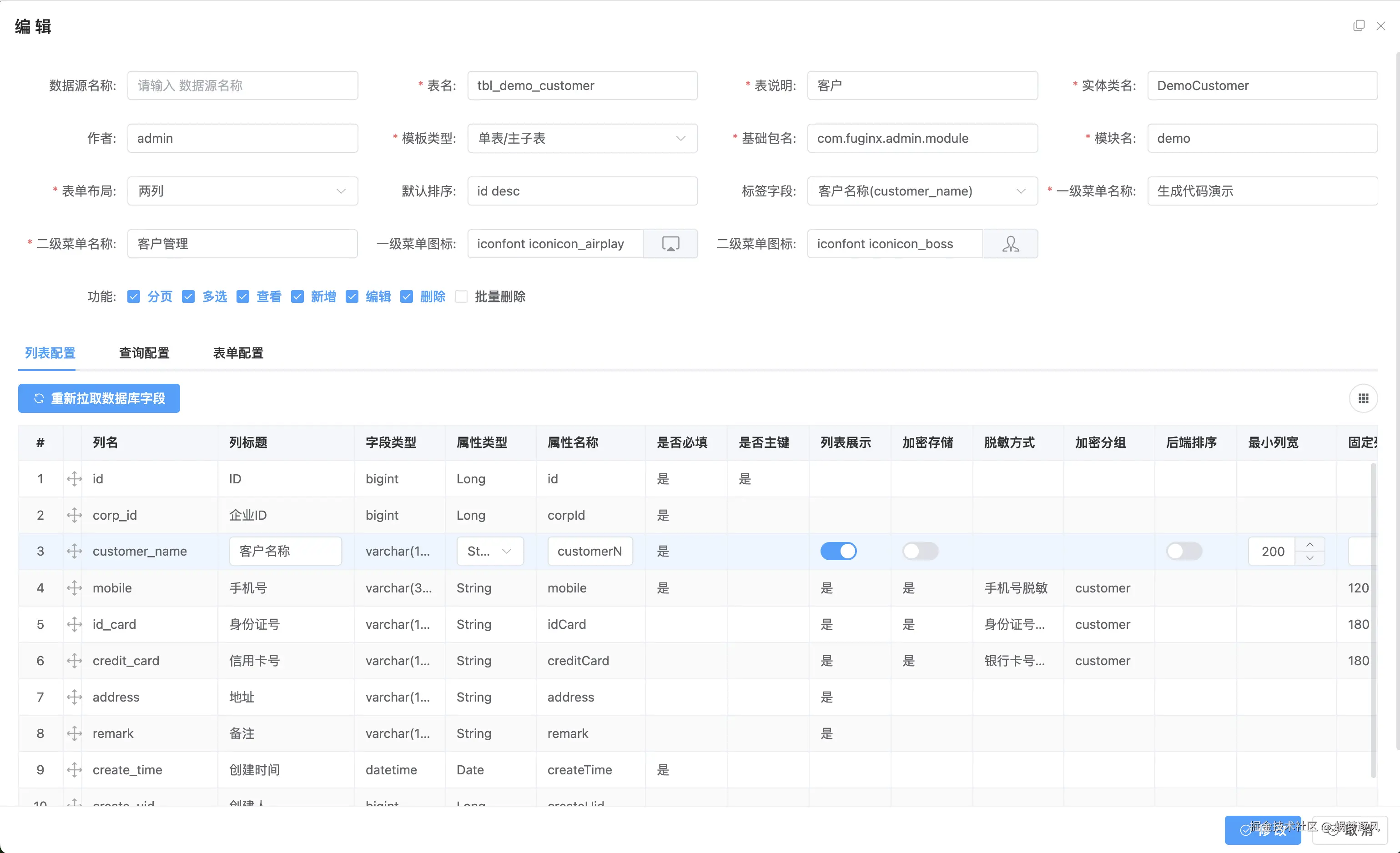Click the boss icon picker button
Image resolution: width=1400 pixels, height=853 pixels.
[x=1010, y=244]
